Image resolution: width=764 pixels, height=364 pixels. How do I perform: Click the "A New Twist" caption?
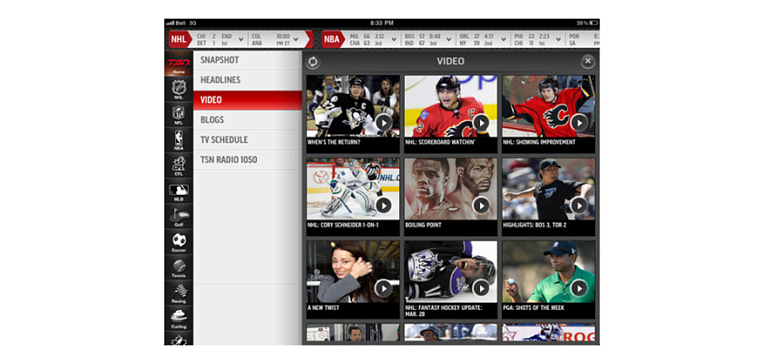pos(323,308)
